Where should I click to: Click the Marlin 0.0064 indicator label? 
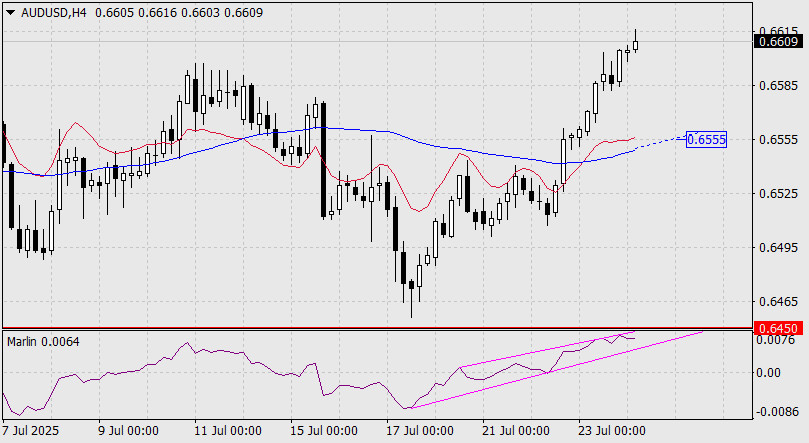[43, 341]
